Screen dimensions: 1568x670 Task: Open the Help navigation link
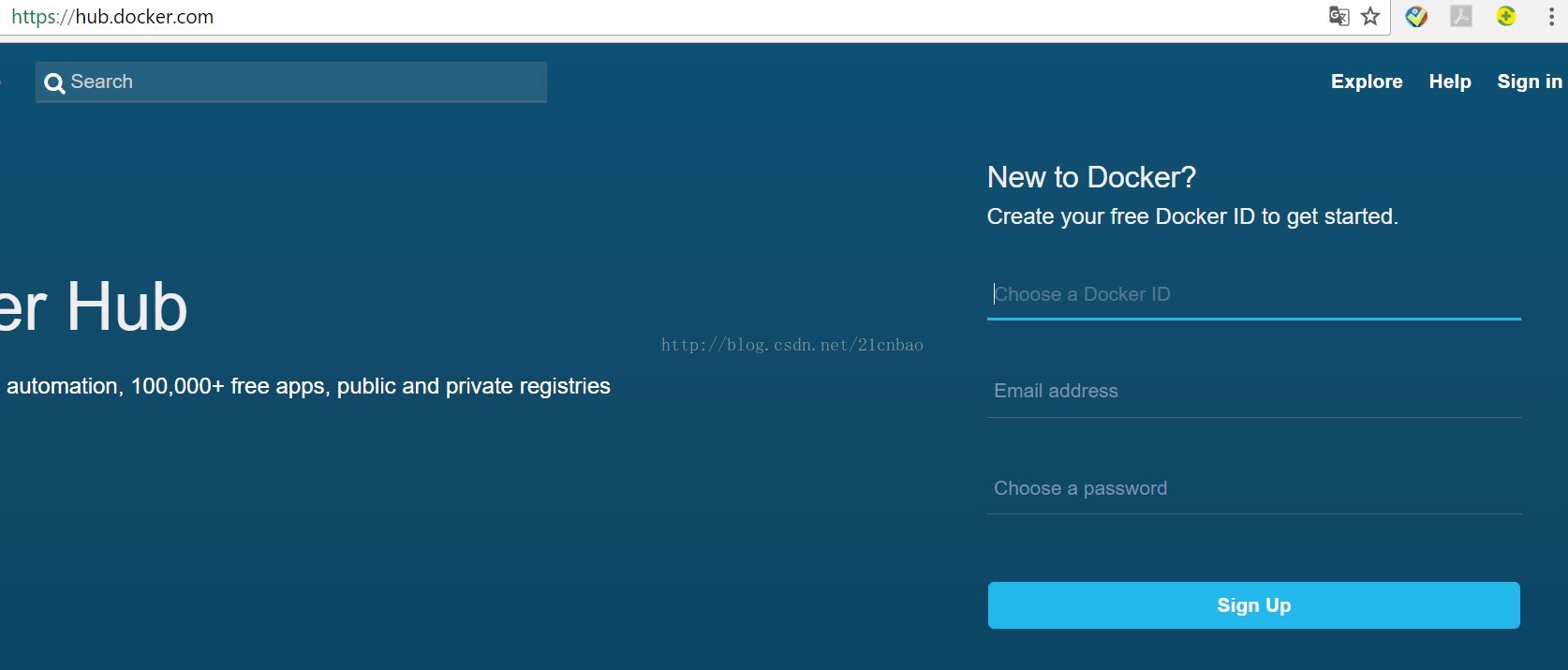(x=1450, y=82)
